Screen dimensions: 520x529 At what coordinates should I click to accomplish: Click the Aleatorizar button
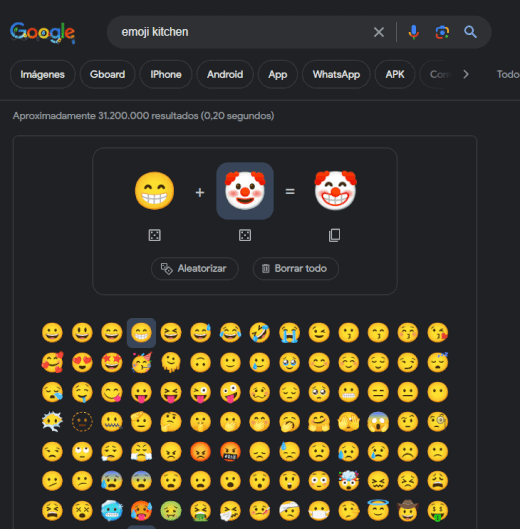[195, 269]
